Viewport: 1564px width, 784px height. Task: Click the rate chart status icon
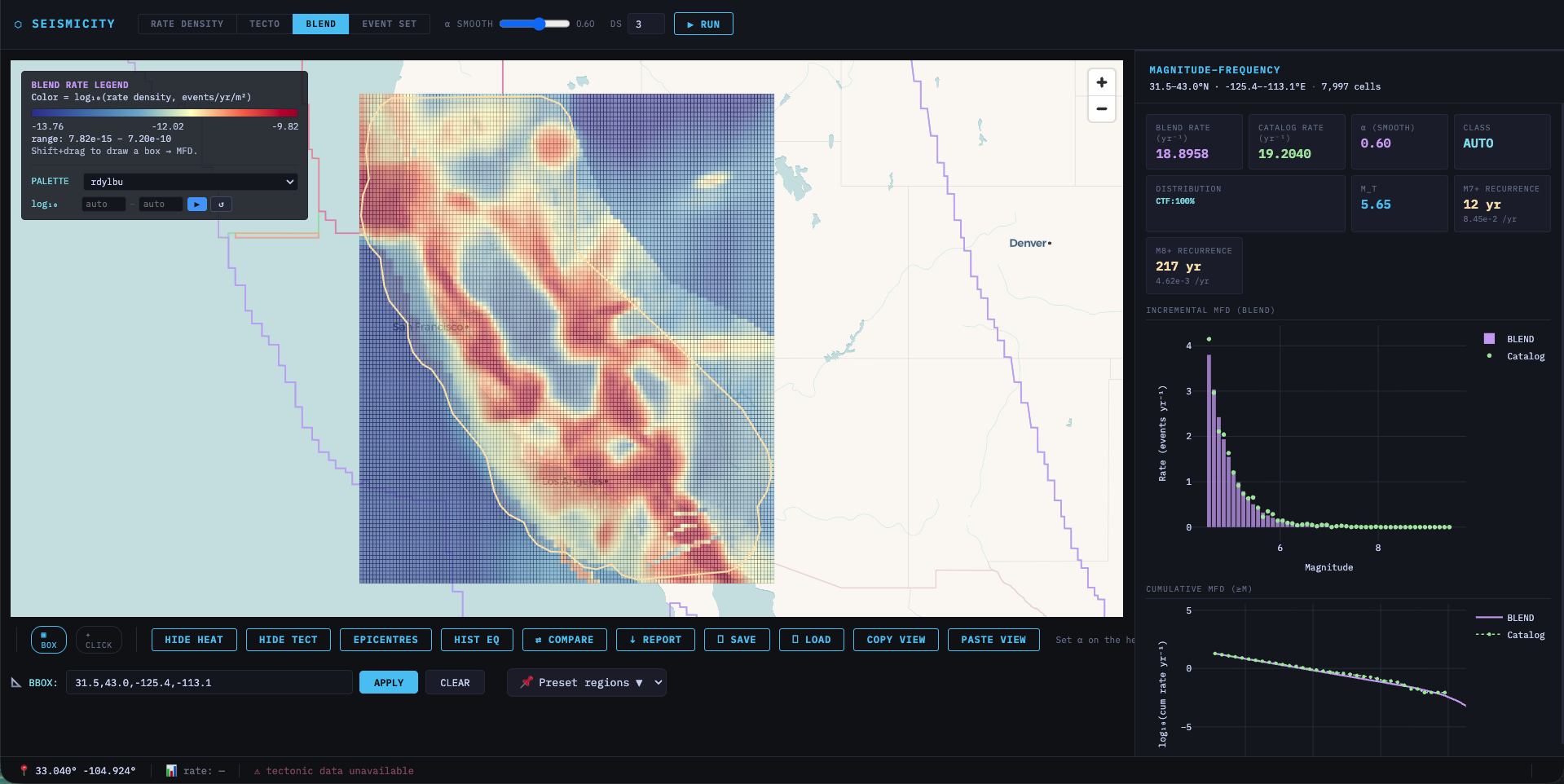(171, 770)
